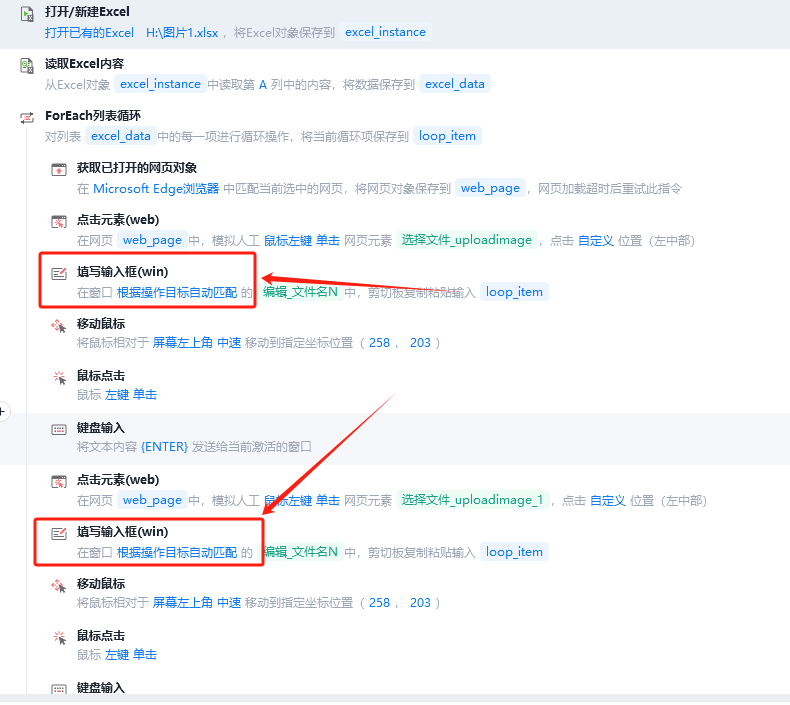This screenshot has height=705, width=790.
Task: Click icon of second 鼠标点击 step
Action: pyautogui.click(x=59, y=637)
